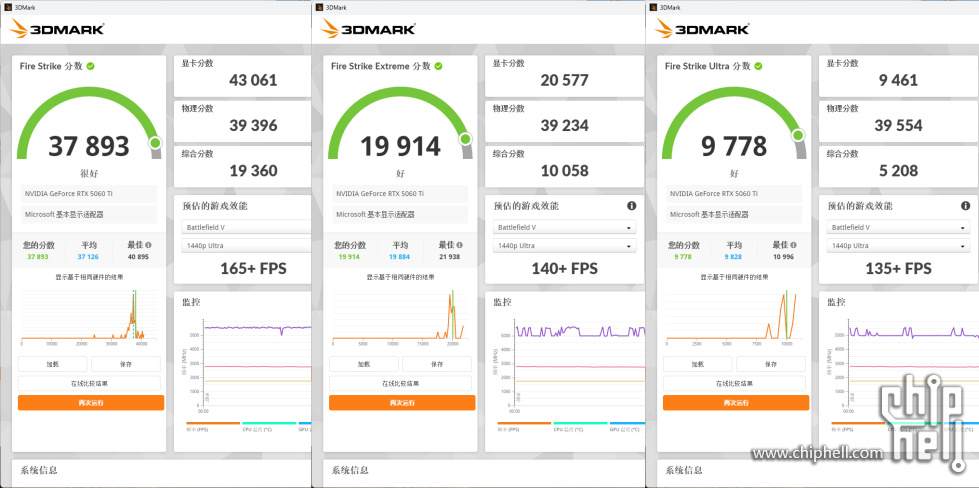Click the info icon next to 最佳 10 996

pyautogui.click(x=794, y=245)
